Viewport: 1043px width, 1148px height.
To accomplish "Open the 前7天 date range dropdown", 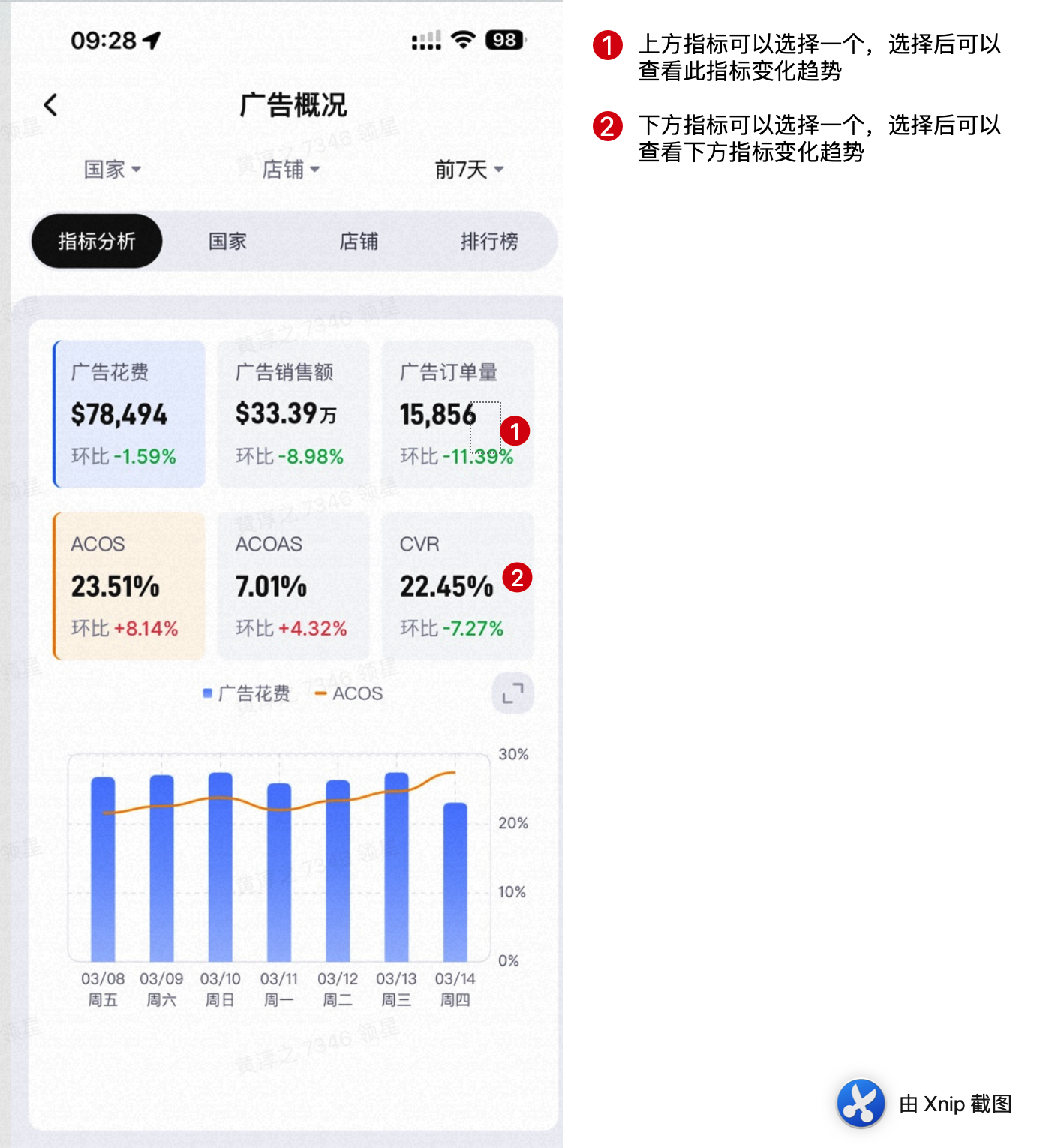I will pos(470,169).
